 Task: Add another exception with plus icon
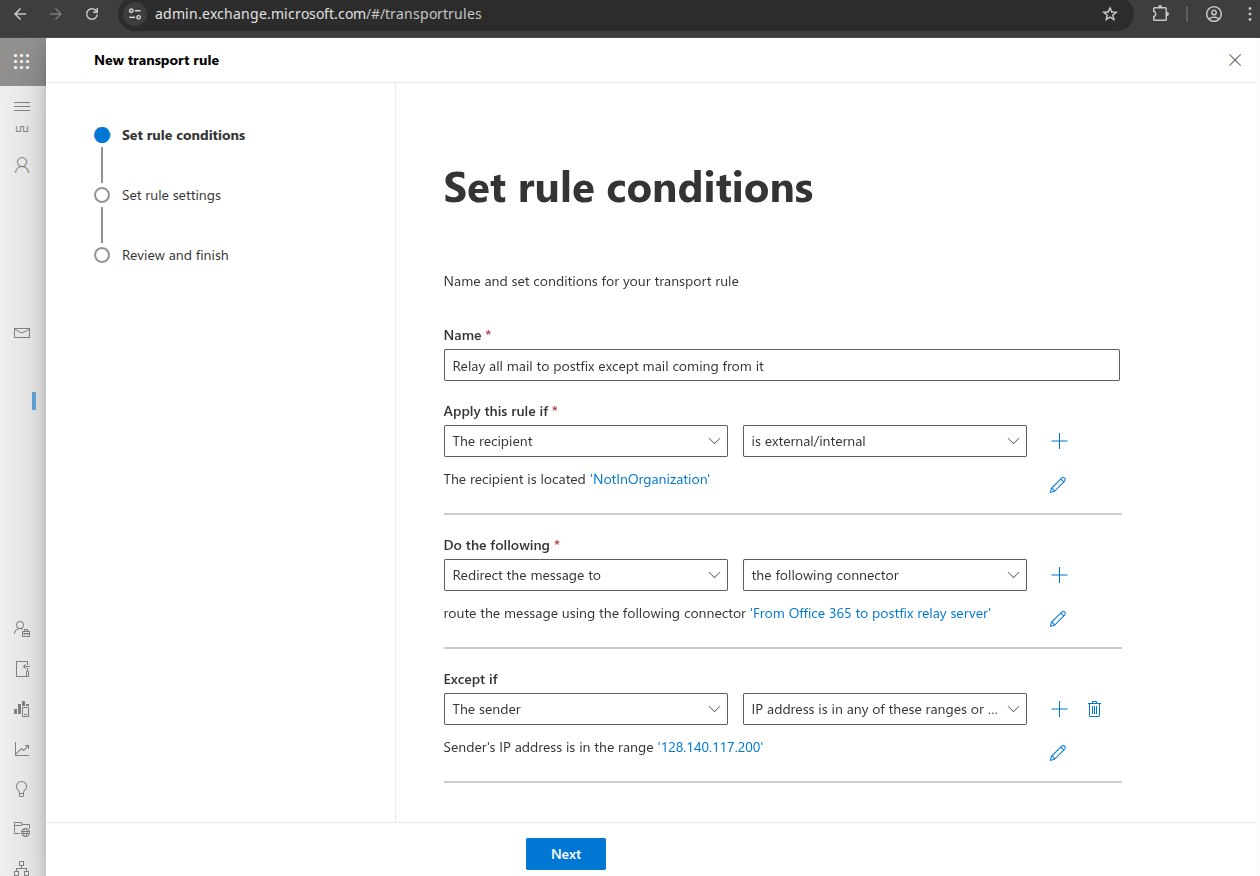(1060, 709)
